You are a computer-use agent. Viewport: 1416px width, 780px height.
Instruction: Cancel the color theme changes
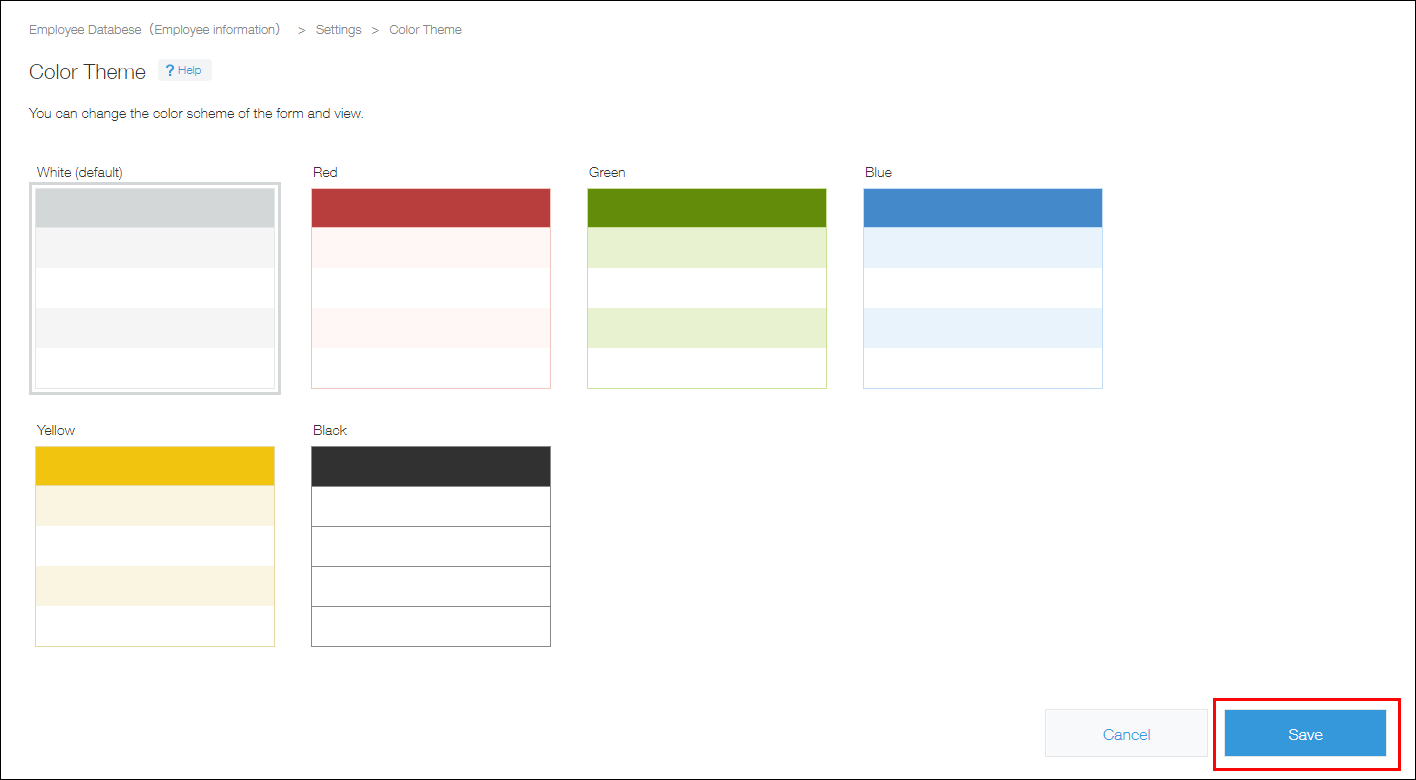coord(1127,733)
